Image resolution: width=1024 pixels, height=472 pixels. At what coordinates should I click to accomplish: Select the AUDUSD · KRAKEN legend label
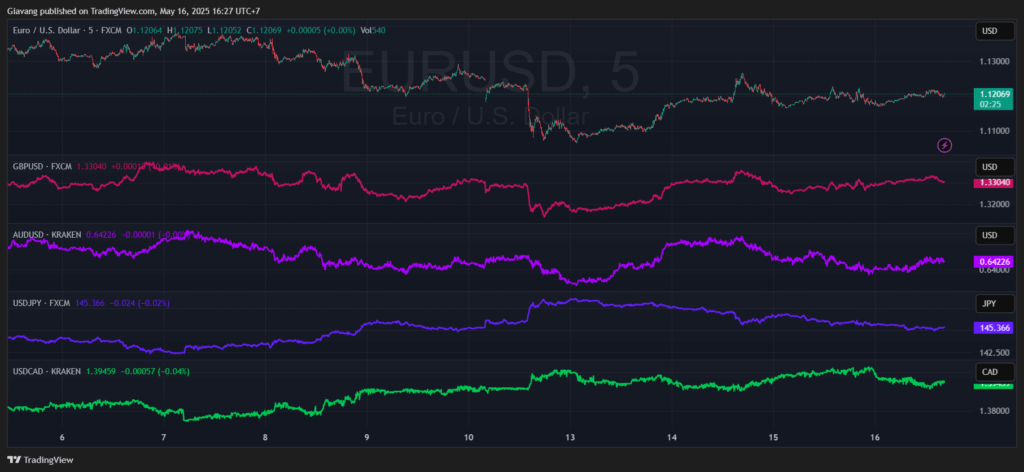(x=47, y=234)
